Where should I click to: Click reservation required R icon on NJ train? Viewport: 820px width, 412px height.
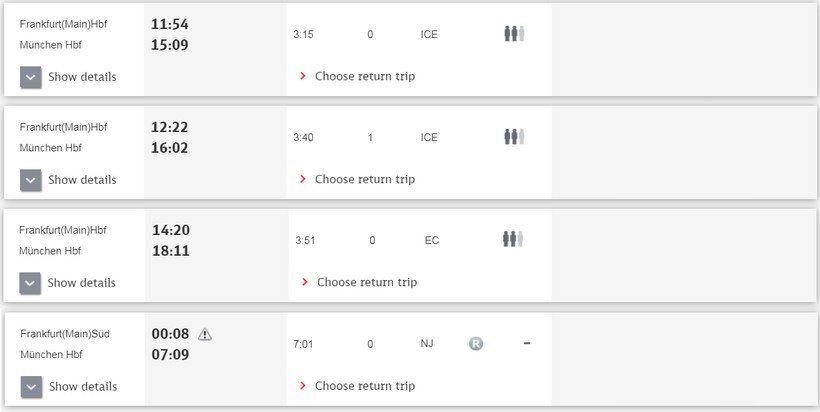click(x=476, y=344)
